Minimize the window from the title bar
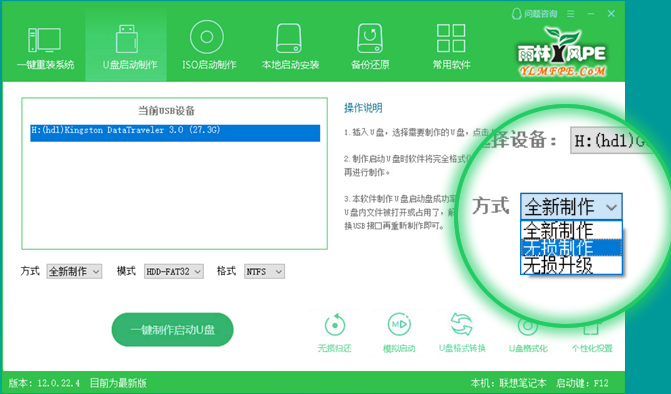Image resolution: width=671 pixels, height=394 pixels. point(591,14)
